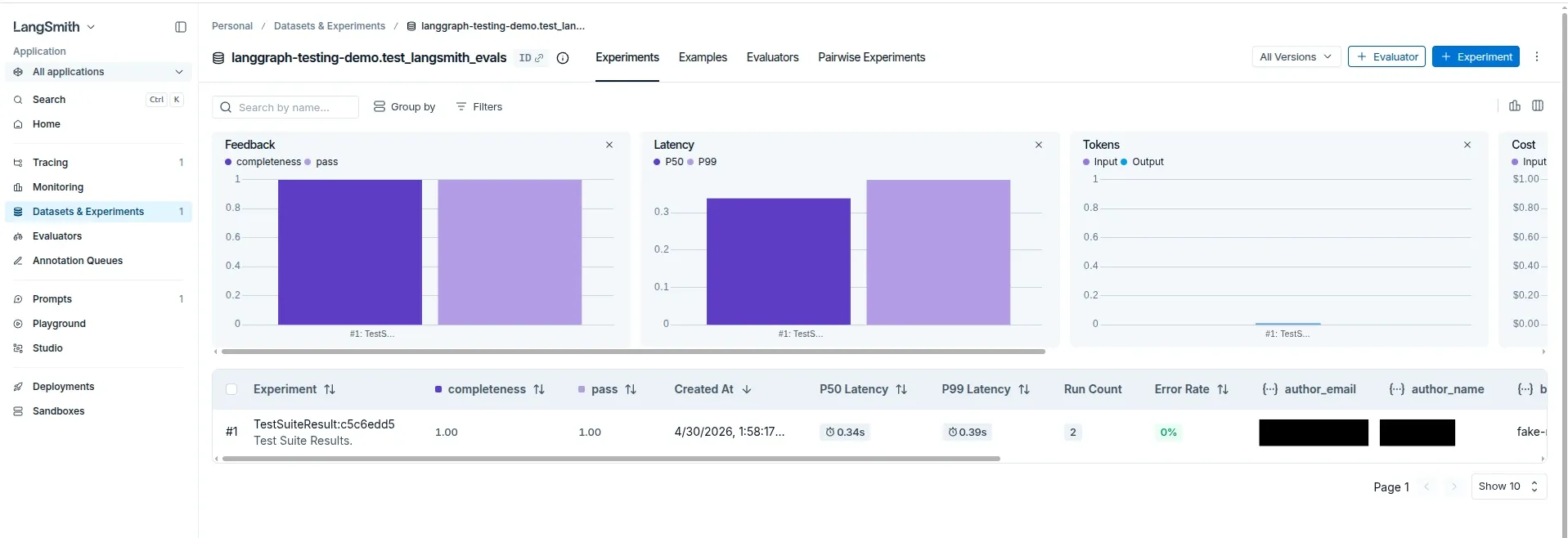Open the three-dot more options menu
The height and width of the screenshot is (538, 1568).
pyautogui.click(x=1537, y=56)
